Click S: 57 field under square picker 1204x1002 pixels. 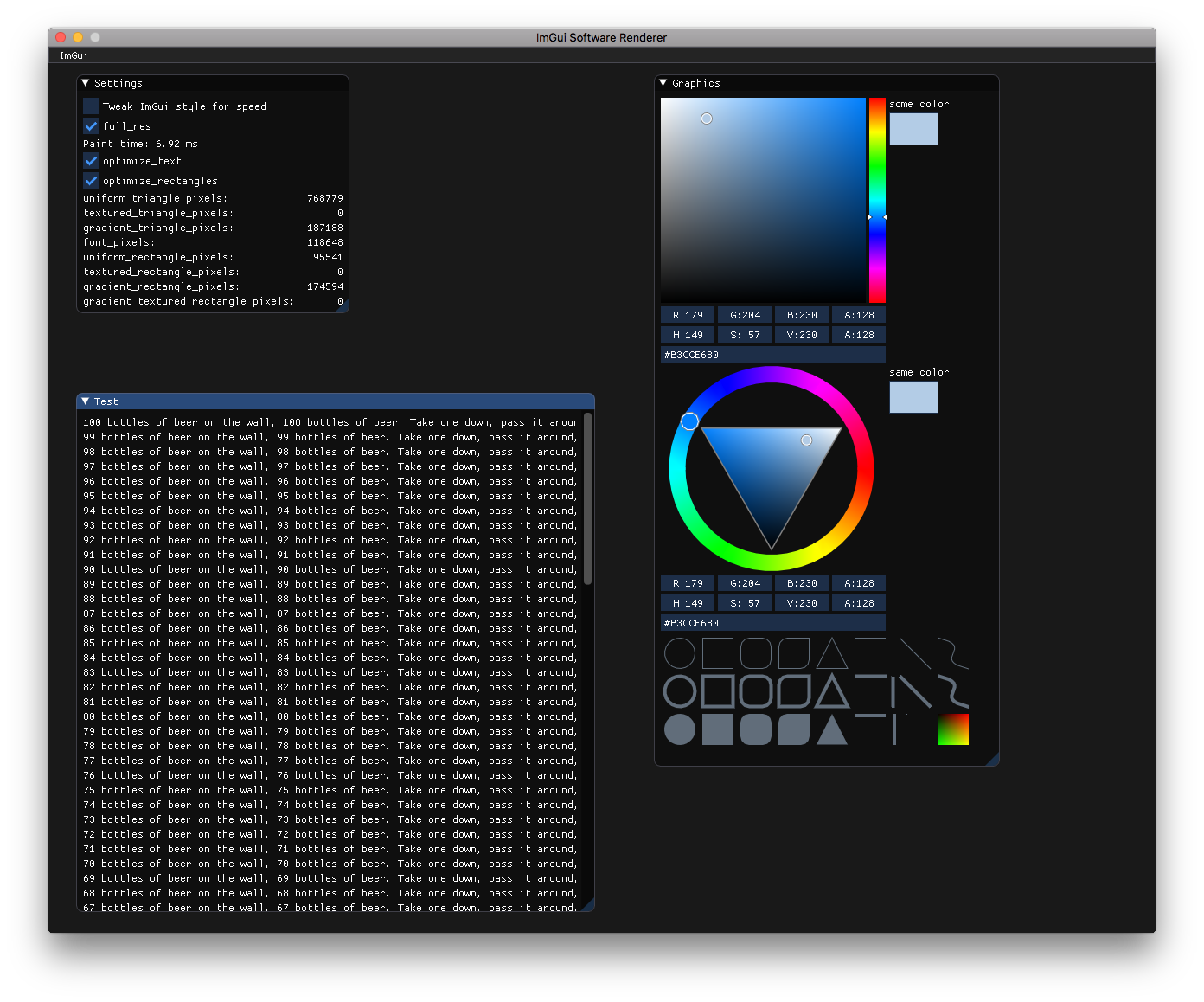tap(745, 335)
